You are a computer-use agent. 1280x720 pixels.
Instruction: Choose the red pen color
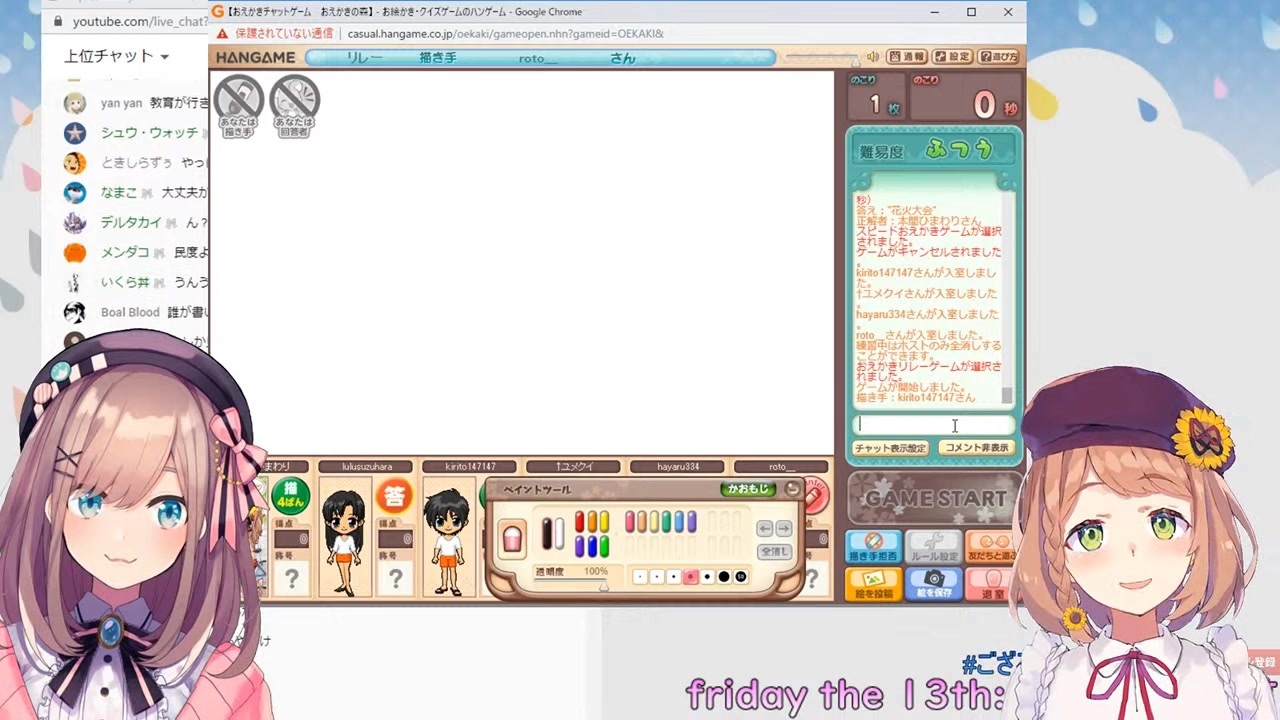[x=580, y=522]
